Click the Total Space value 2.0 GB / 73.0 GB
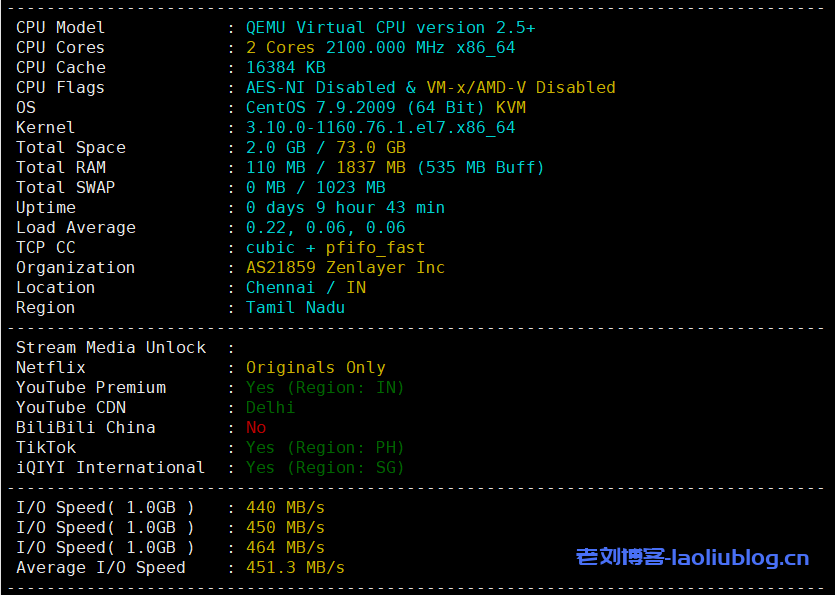The image size is (835, 595). tap(325, 148)
